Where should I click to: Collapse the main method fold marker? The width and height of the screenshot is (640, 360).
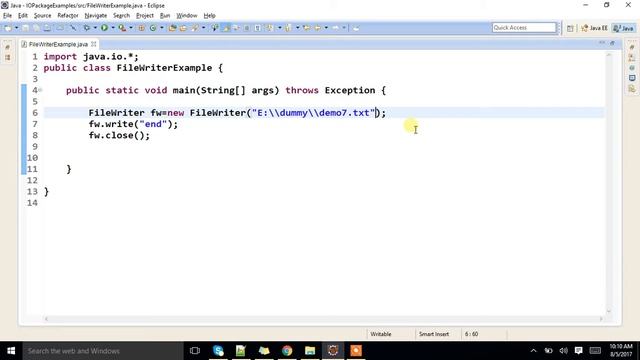40,90
